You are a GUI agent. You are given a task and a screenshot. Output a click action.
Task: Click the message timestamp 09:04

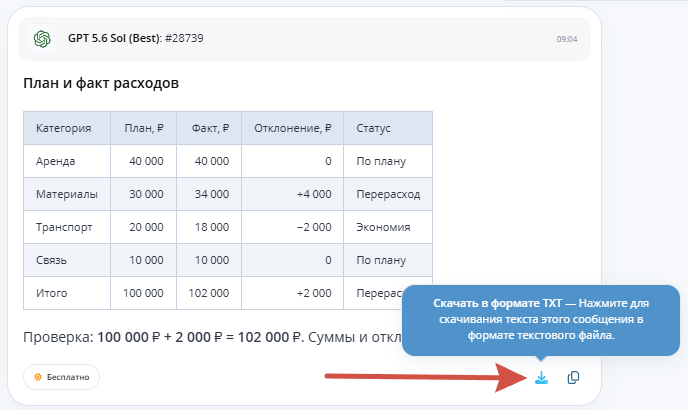(567, 39)
